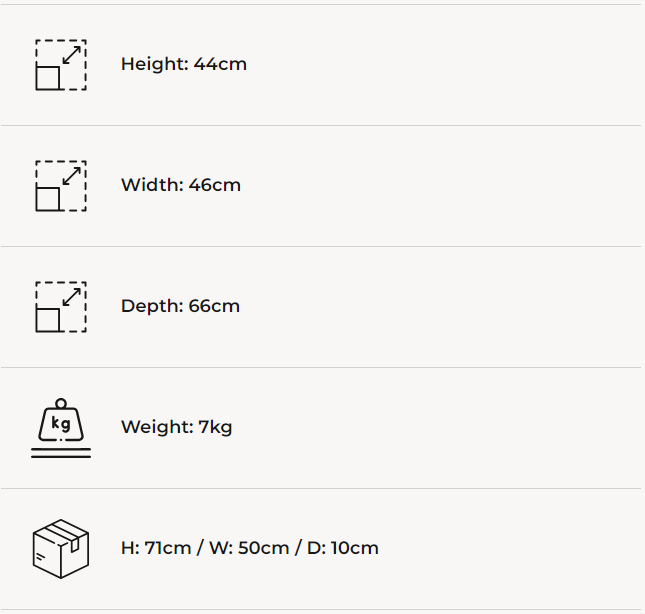Click the "44cm" height measurement
This screenshot has width=645, height=614.
tap(220, 64)
